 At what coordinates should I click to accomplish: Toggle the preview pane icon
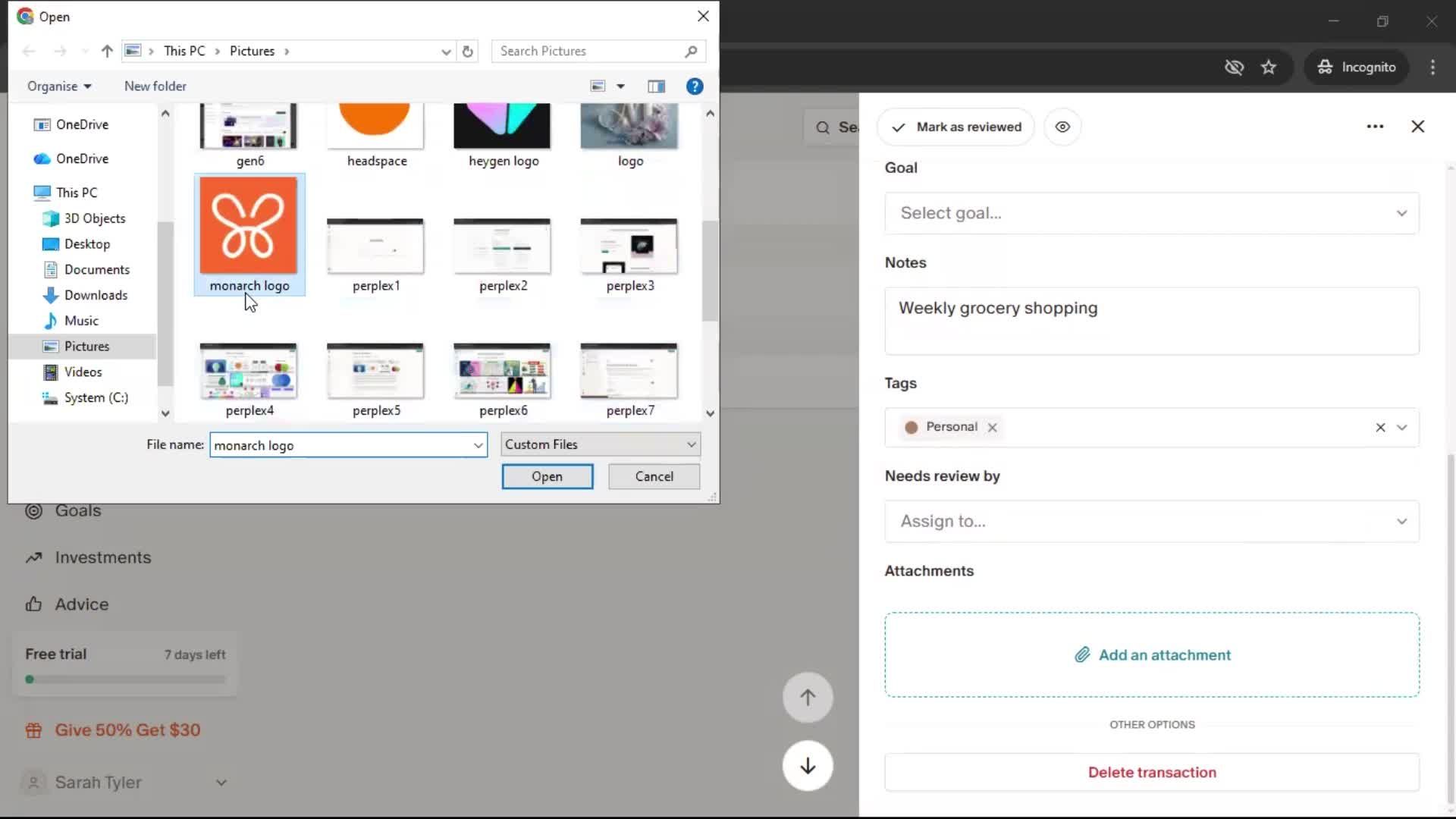pos(656,86)
